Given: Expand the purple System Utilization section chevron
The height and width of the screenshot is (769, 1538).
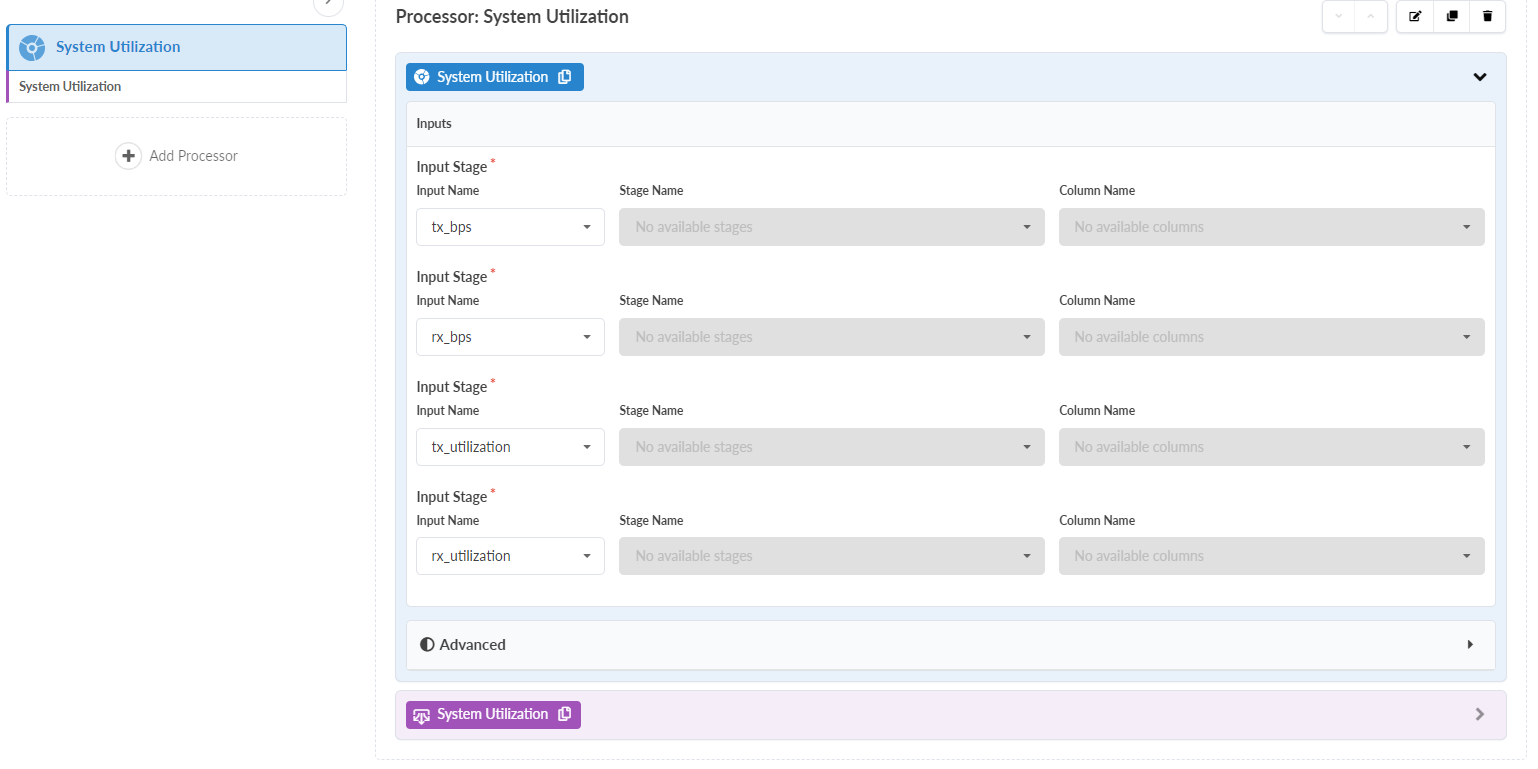Looking at the screenshot, I should tap(1480, 714).
